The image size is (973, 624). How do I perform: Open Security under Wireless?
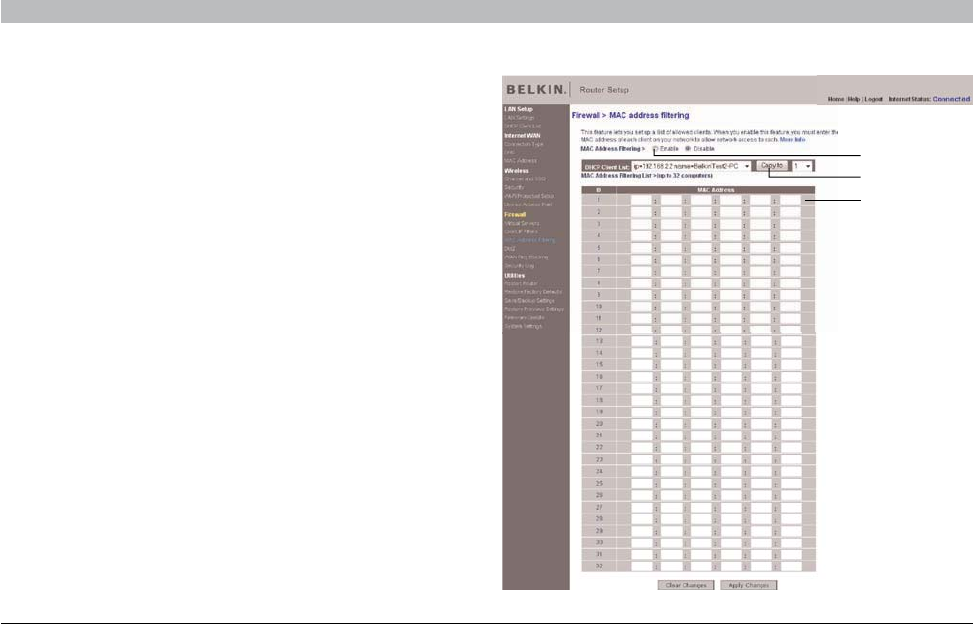tap(514, 187)
